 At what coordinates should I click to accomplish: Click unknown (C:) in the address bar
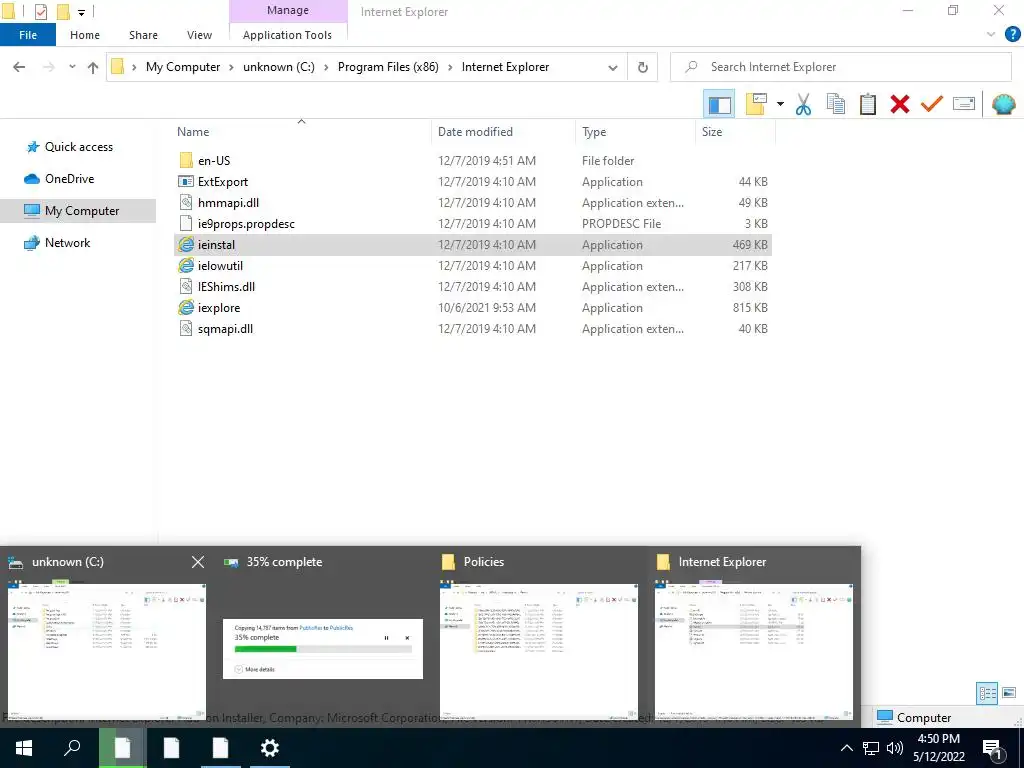click(279, 67)
